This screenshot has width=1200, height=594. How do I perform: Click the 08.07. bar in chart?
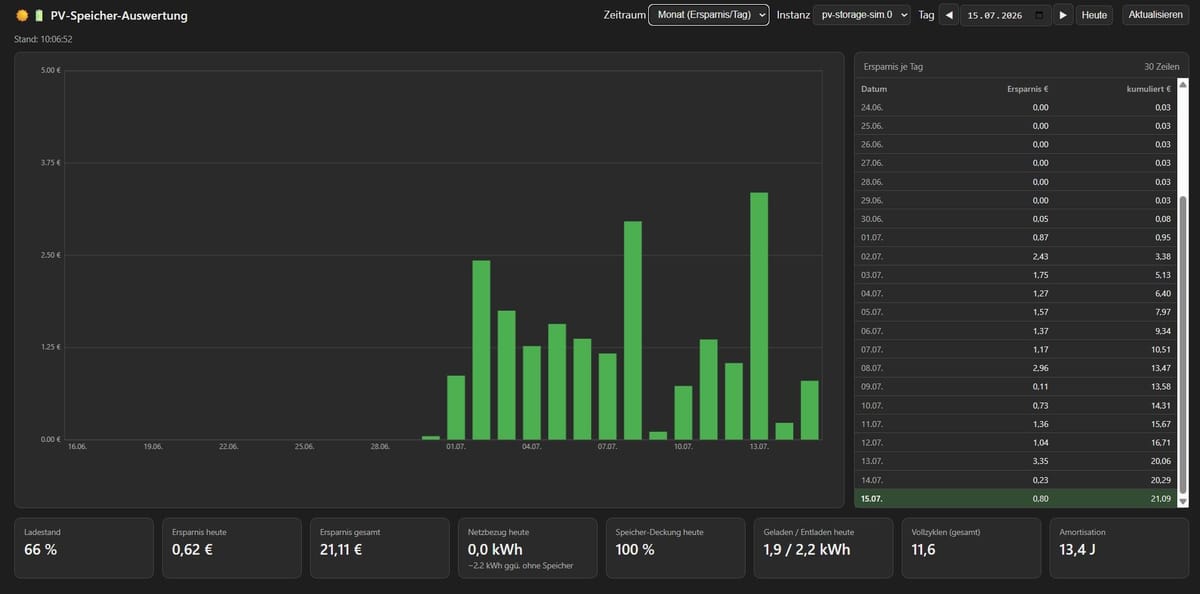point(633,330)
